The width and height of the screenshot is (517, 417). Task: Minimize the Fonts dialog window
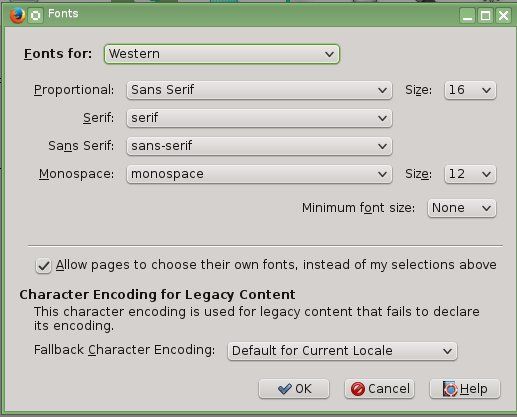click(x=467, y=15)
